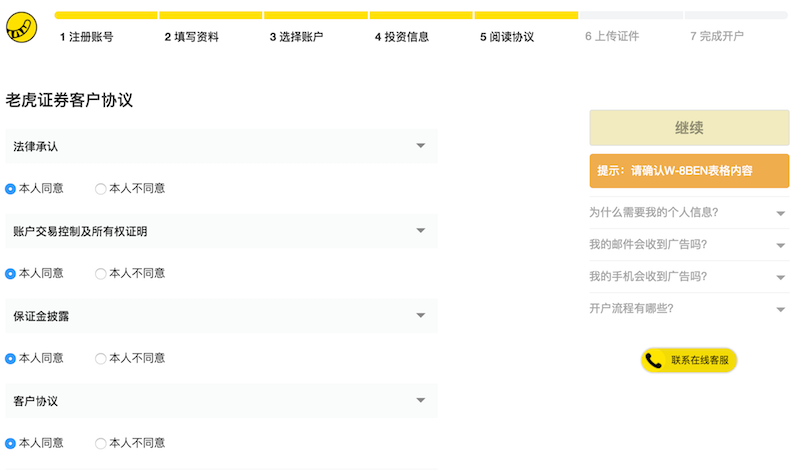Go to step 1 注册账号
This screenshot has width=800, height=470.
tap(87, 37)
